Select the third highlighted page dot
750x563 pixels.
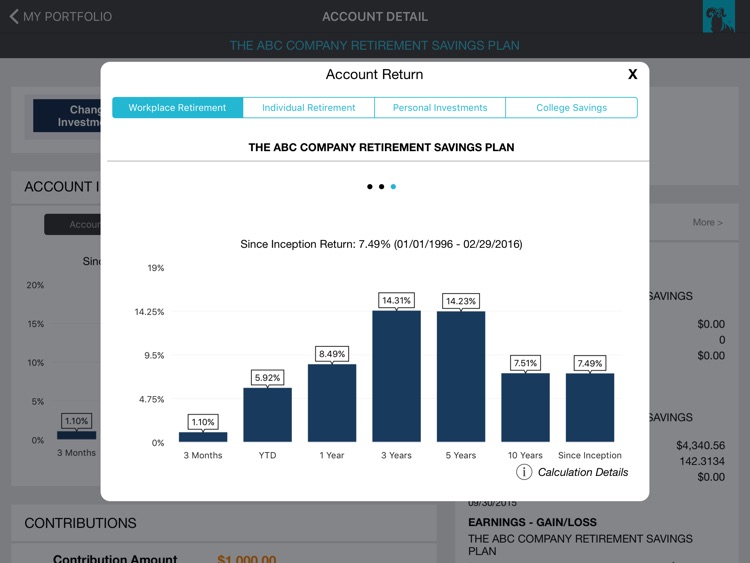[393, 187]
